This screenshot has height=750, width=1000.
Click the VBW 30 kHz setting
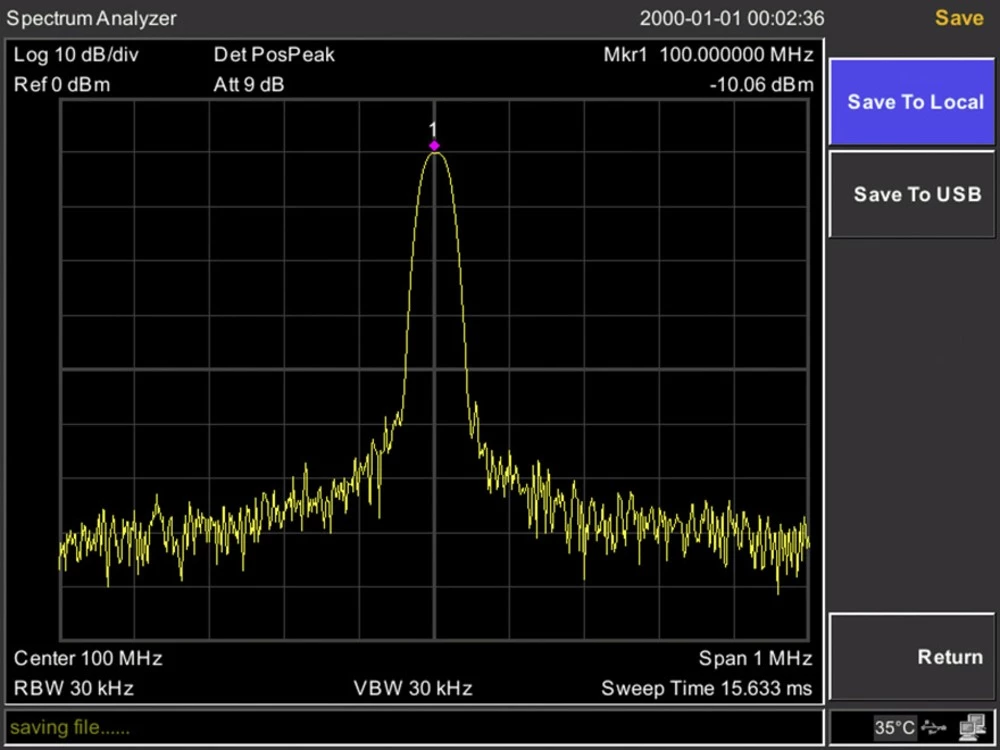pos(413,688)
